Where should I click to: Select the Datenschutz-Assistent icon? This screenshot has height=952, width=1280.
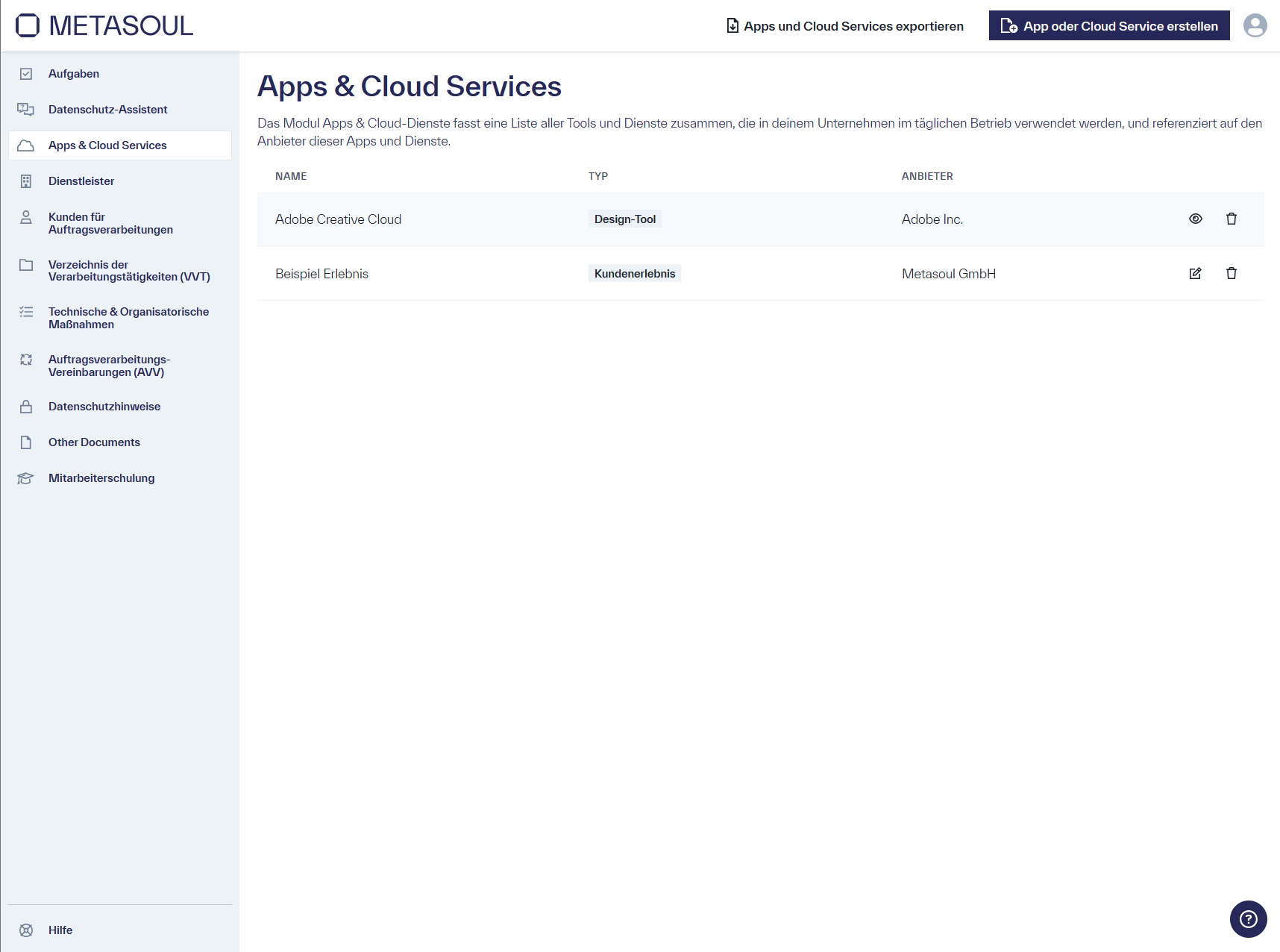pos(26,109)
